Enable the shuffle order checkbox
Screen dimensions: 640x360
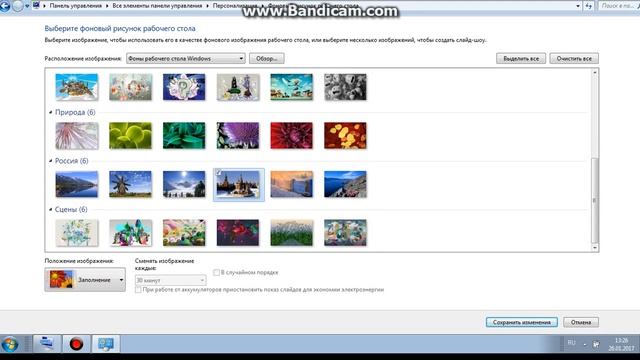(216, 272)
